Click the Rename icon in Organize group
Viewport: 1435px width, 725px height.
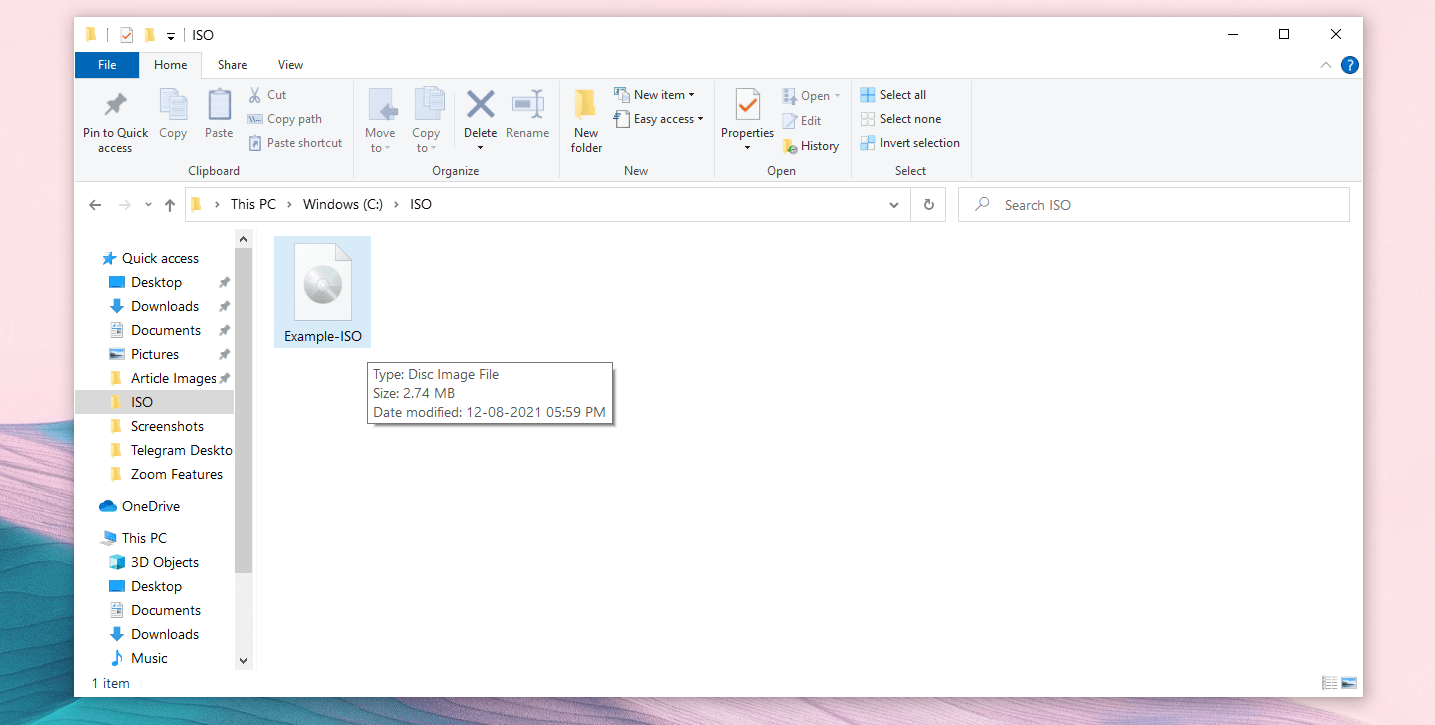click(x=528, y=105)
